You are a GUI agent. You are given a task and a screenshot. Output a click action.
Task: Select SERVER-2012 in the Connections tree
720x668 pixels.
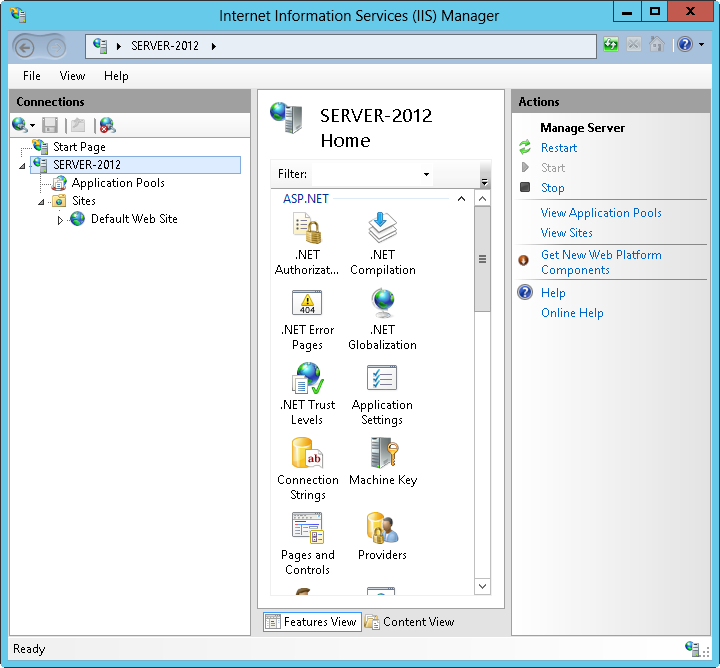coord(135,165)
